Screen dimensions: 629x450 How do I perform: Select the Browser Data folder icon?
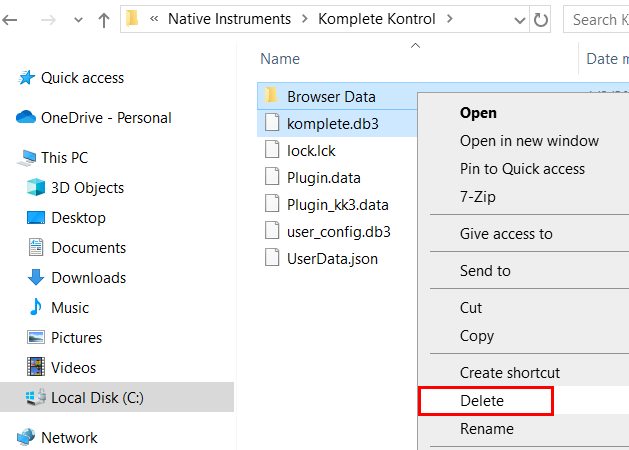click(x=271, y=97)
